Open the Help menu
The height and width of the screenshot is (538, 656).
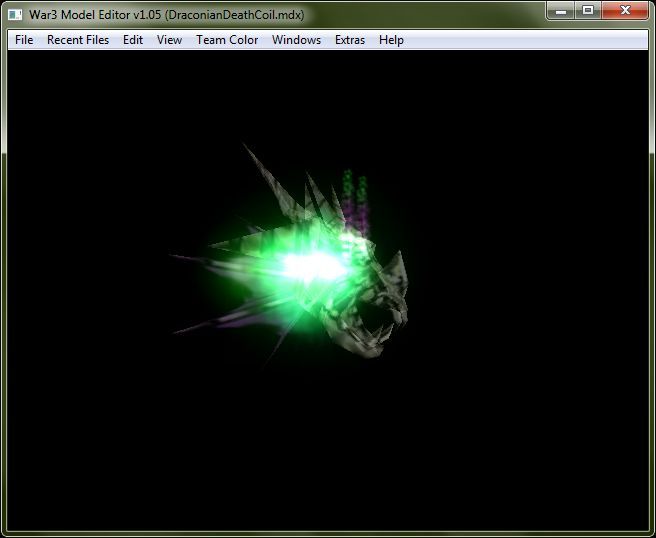pos(391,40)
